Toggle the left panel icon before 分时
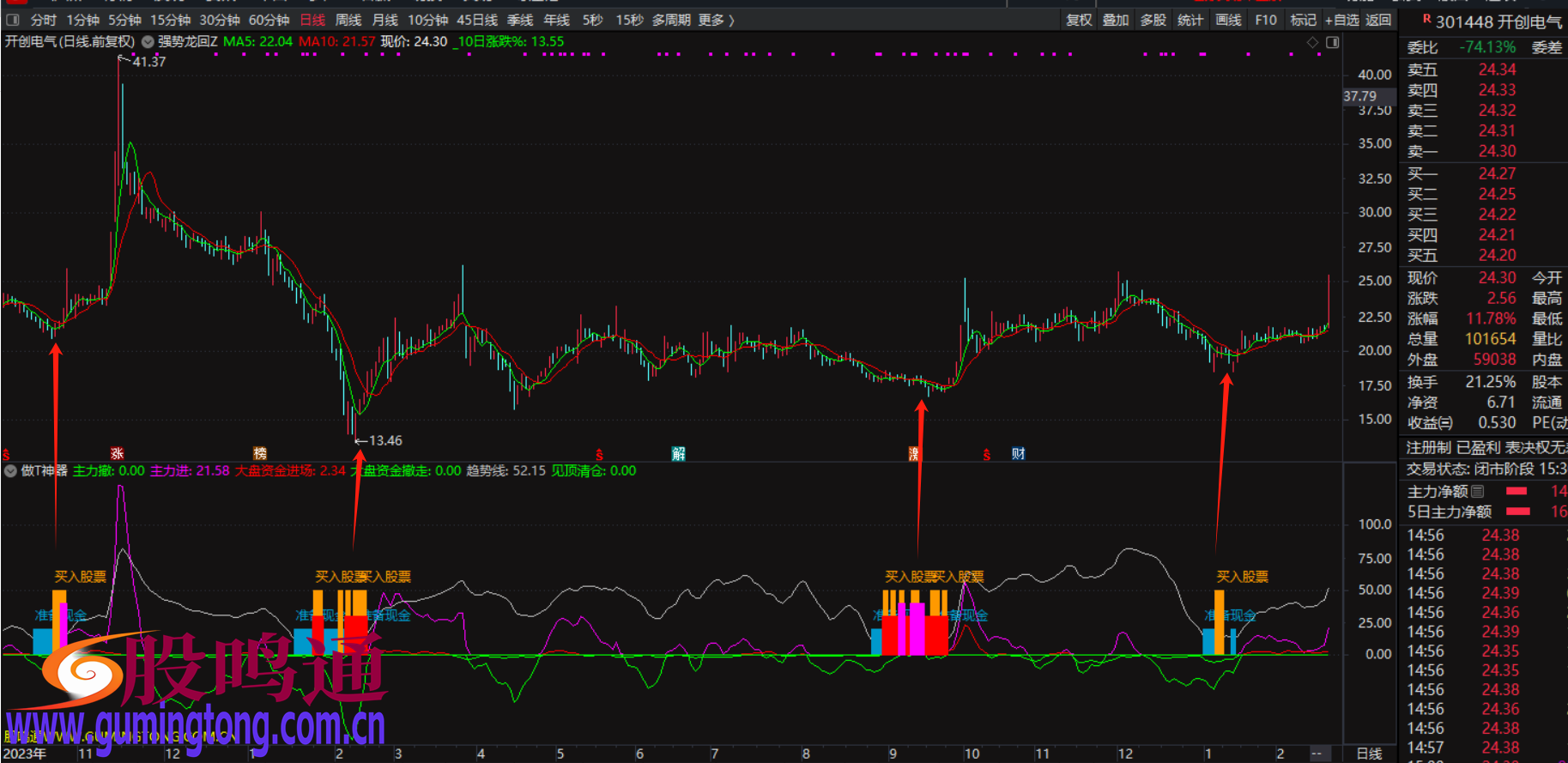This screenshot has height=763, width=1568. tap(13, 20)
